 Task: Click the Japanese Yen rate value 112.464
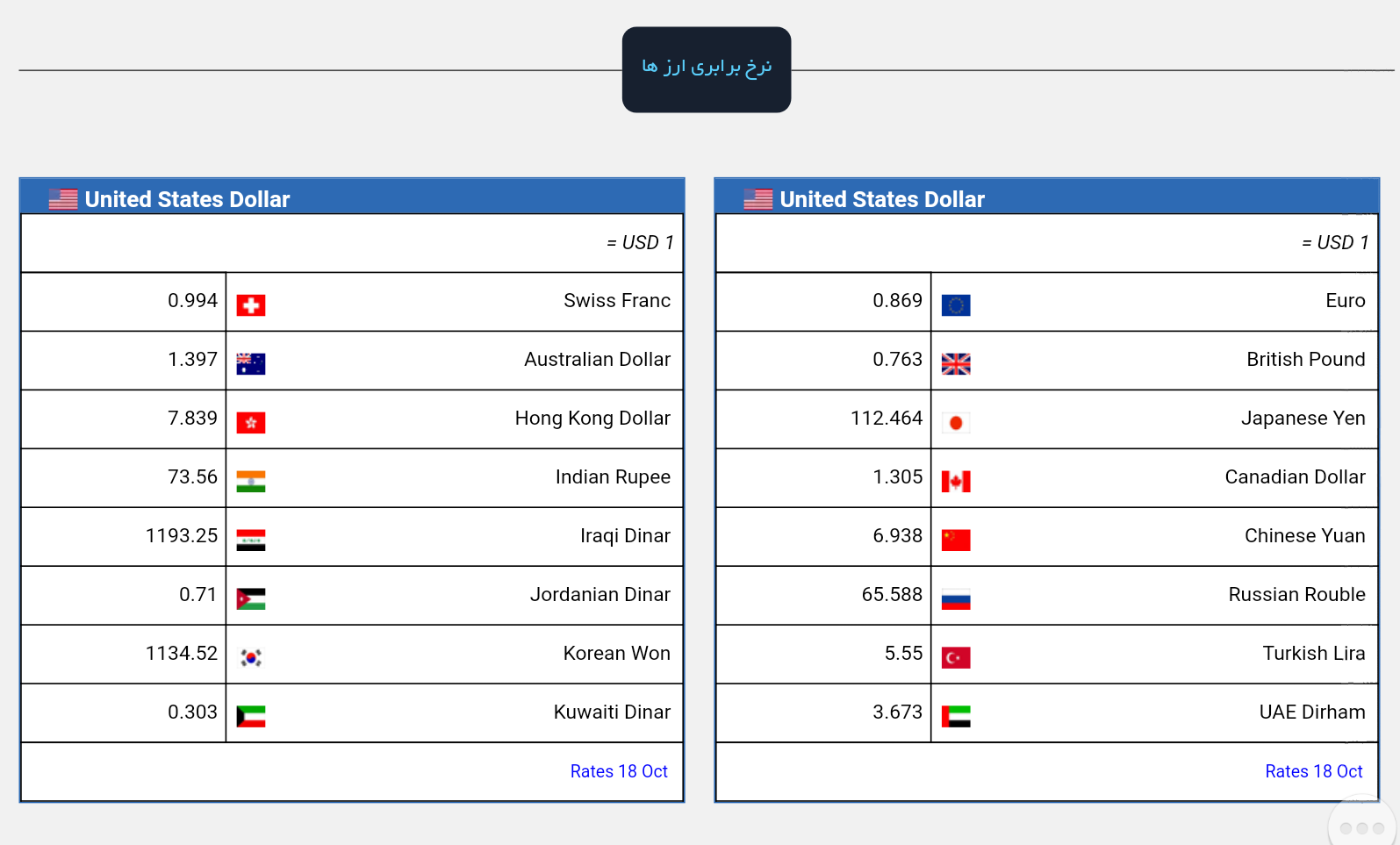(x=887, y=419)
